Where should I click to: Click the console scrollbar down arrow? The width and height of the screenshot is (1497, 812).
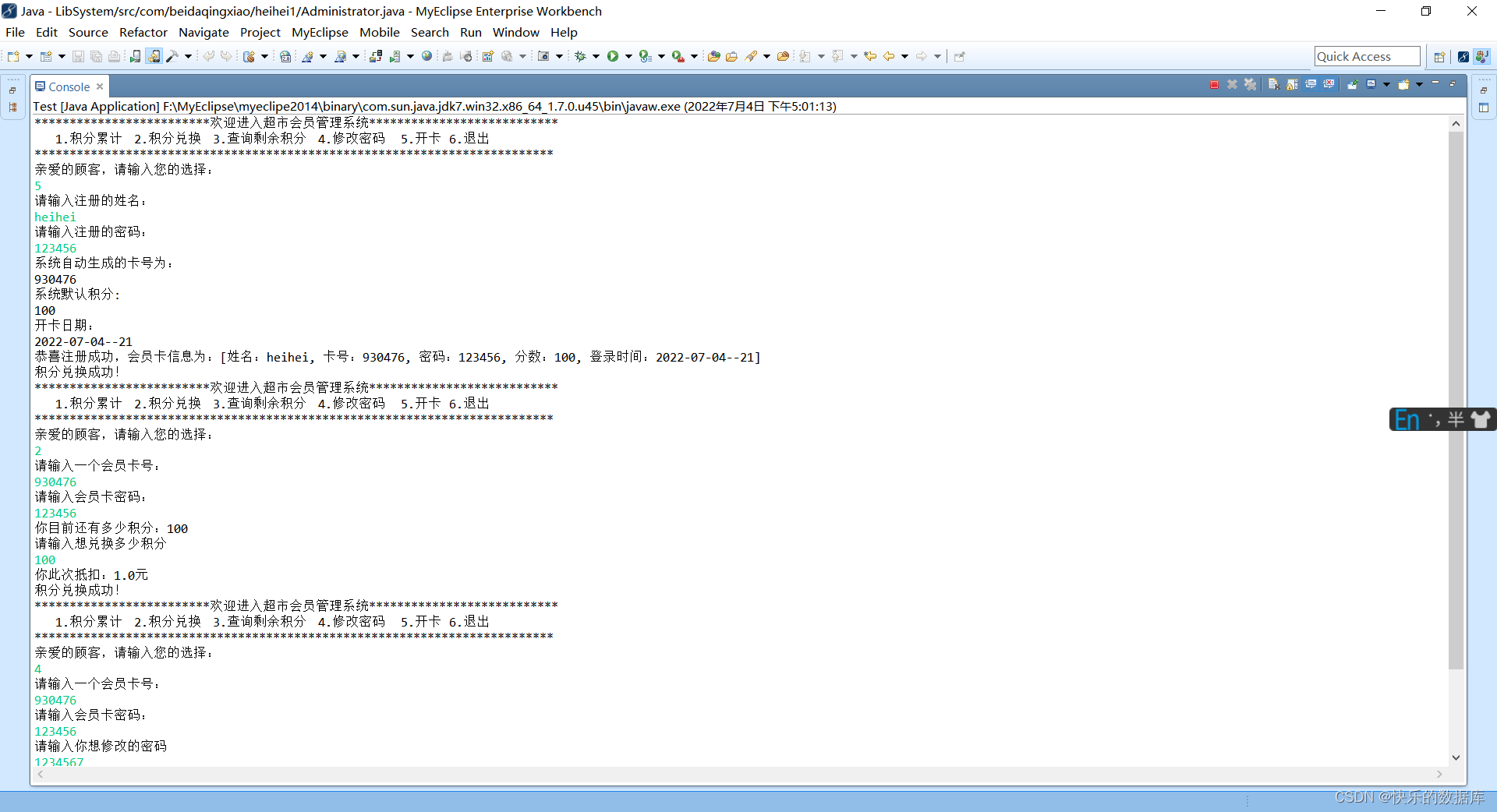coord(1456,757)
